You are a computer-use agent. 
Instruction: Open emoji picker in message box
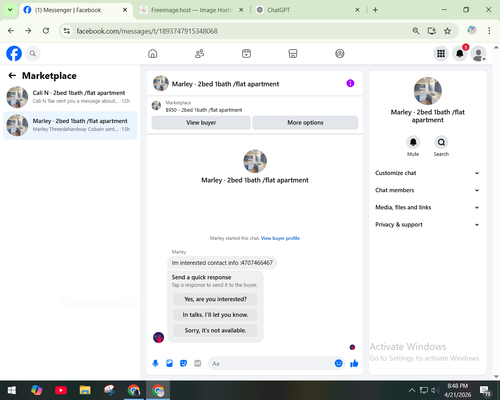(338, 363)
